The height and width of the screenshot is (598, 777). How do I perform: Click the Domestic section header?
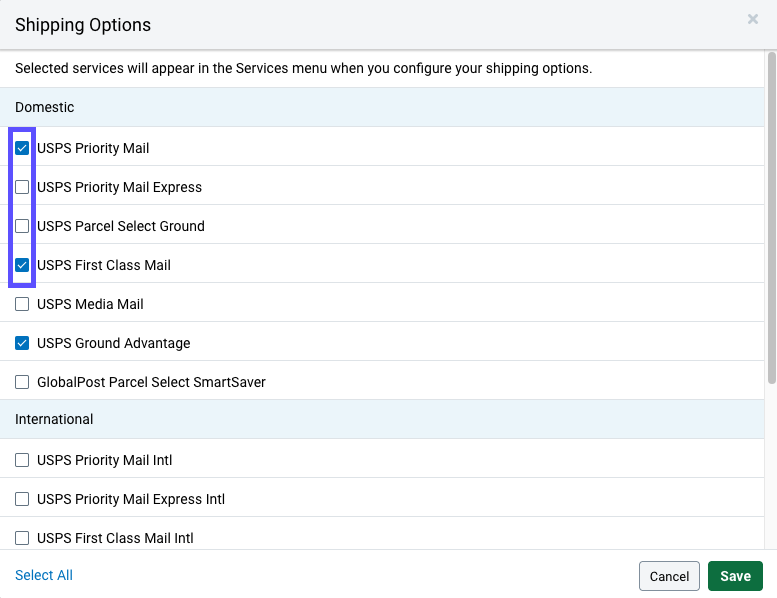point(45,107)
